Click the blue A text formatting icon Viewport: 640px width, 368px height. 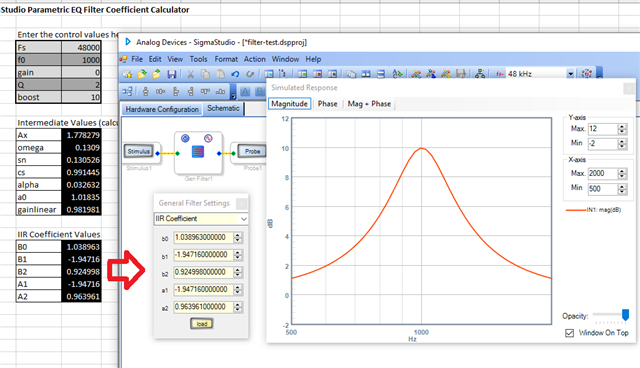pos(245,91)
